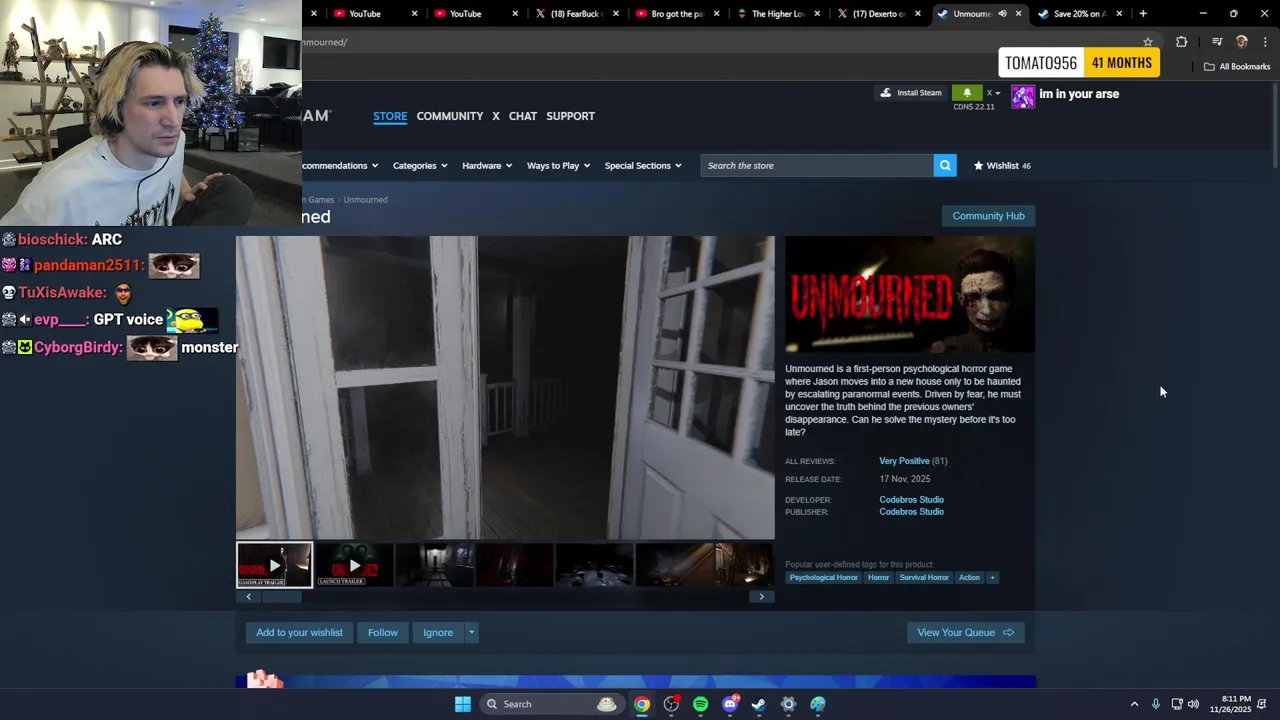
Task: Open Chrome extensions puzzle icon
Action: [1182, 42]
